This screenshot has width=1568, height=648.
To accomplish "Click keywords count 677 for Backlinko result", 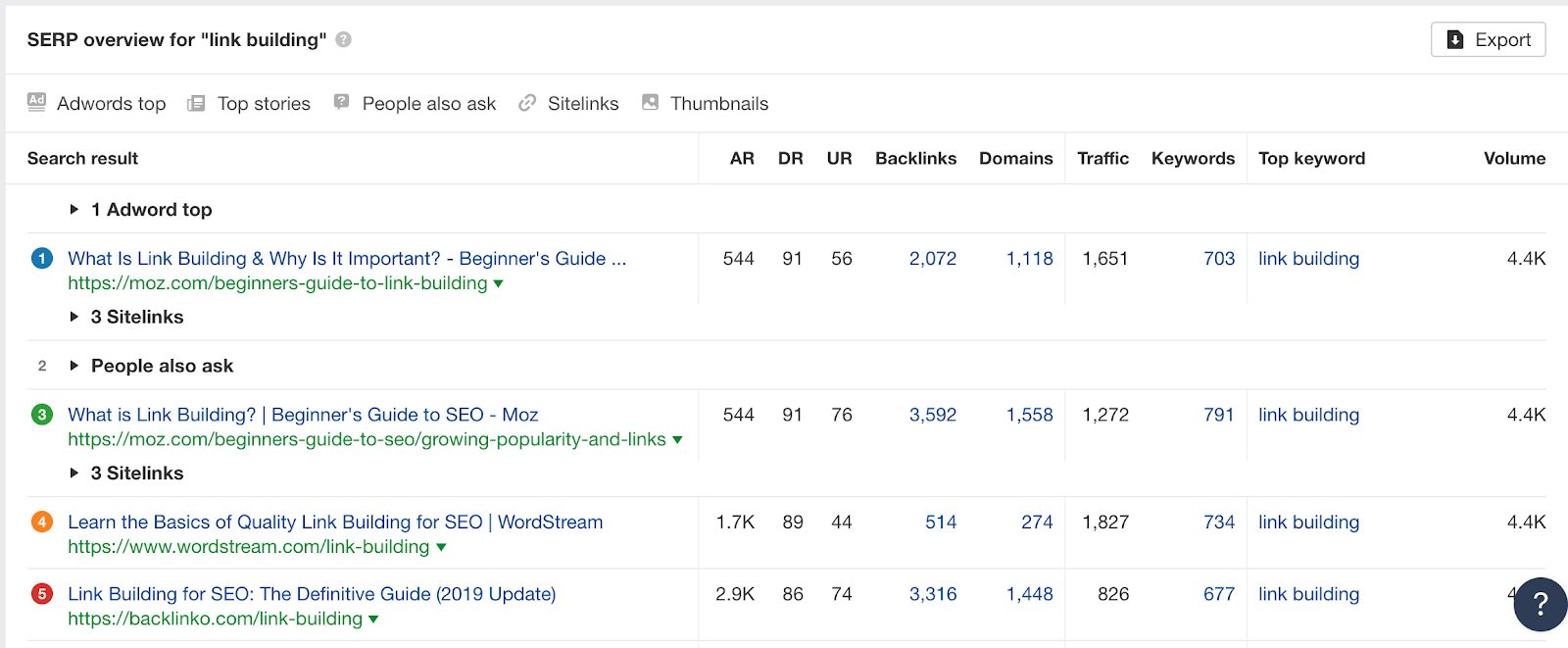I will click(x=1218, y=594).
